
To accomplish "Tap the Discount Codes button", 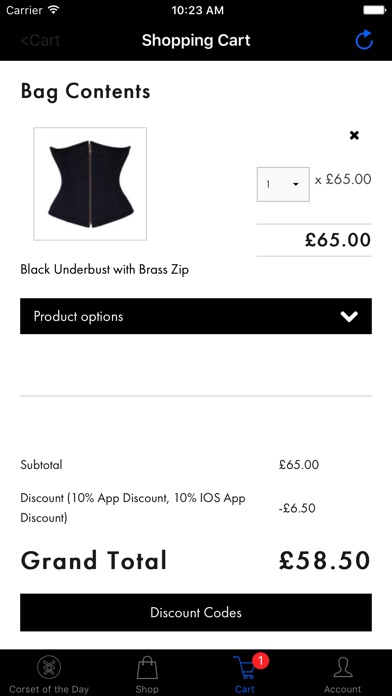I will click(196, 613).
